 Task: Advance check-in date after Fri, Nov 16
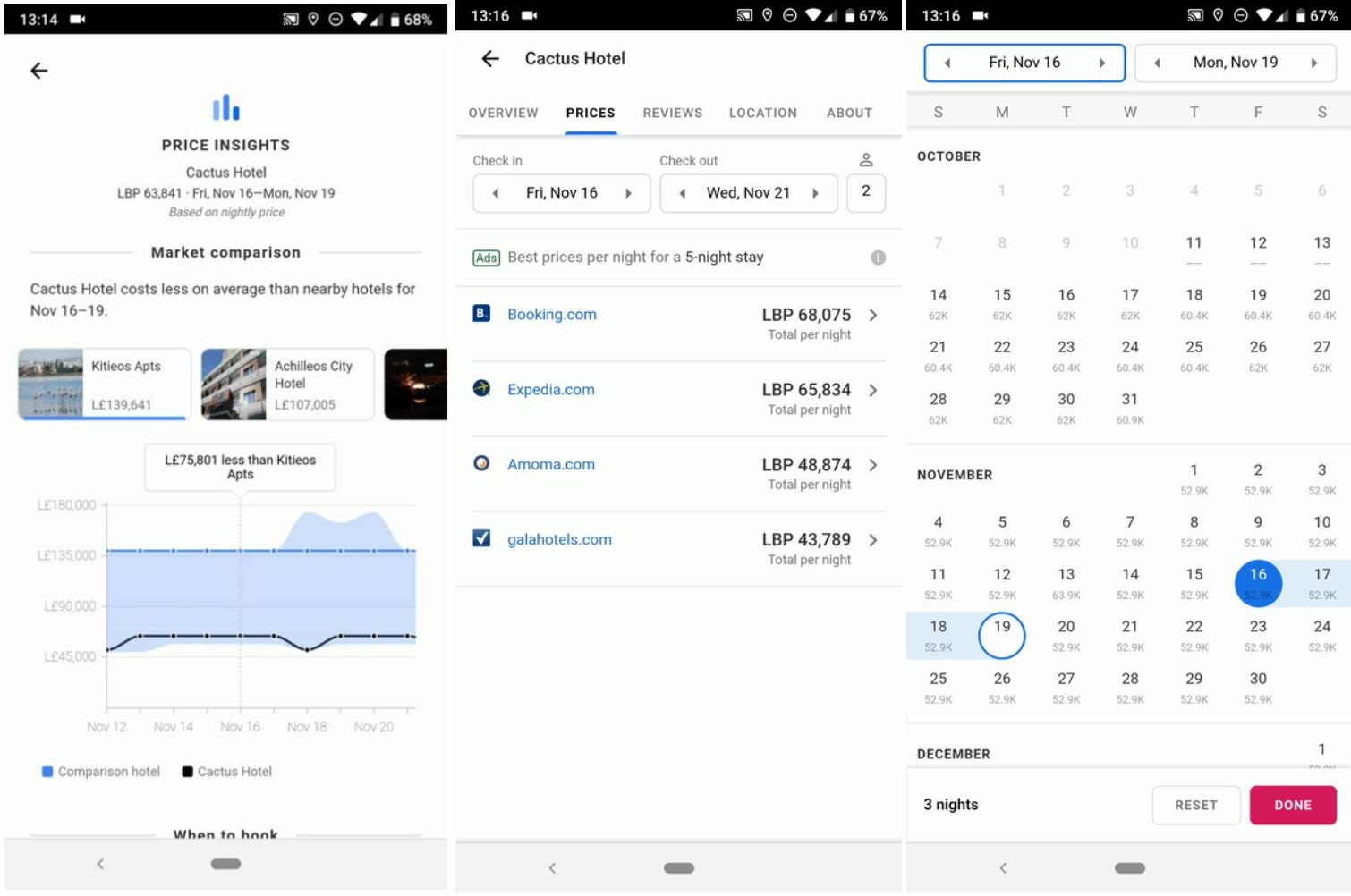coord(628,193)
